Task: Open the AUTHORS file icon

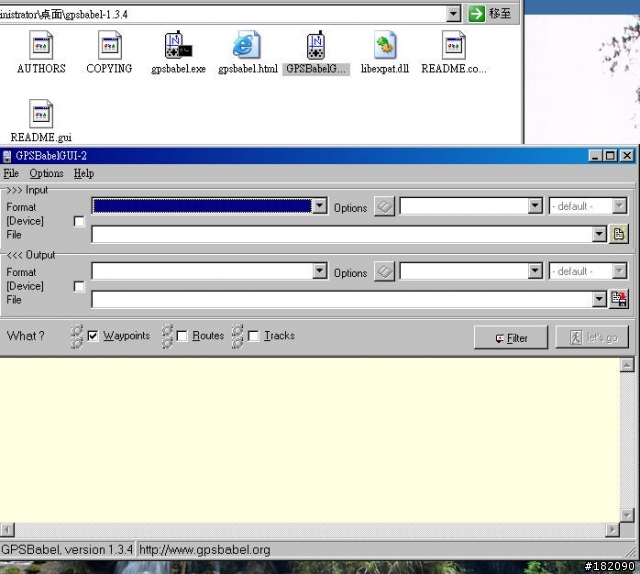Action: tap(41, 46)
